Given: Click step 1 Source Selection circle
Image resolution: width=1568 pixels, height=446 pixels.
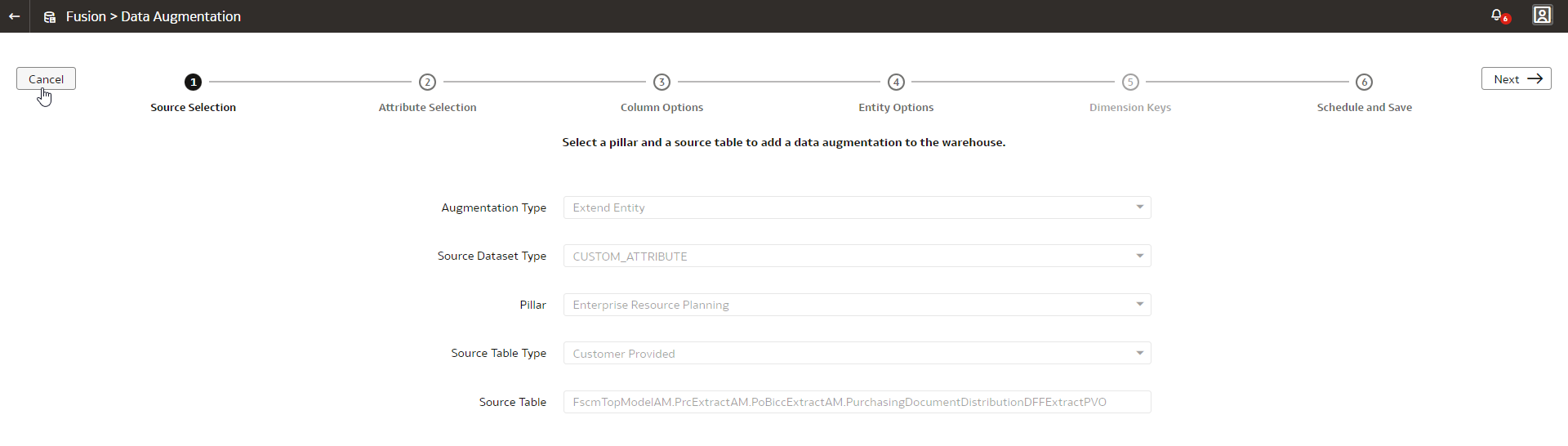Looking at the screenshot, I should pos(193,82).
